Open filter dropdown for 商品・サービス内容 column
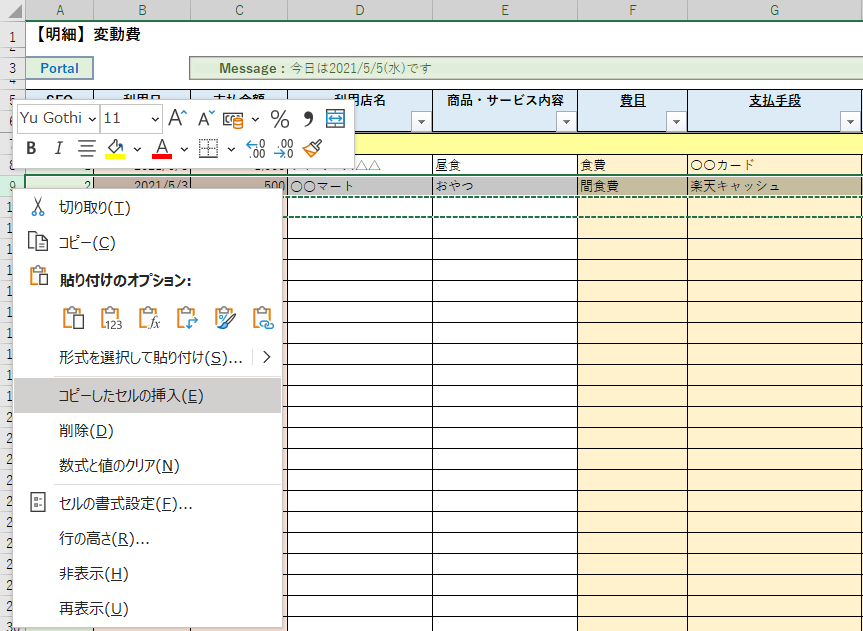Screen dimensions: 863x631 coord(566,121)
